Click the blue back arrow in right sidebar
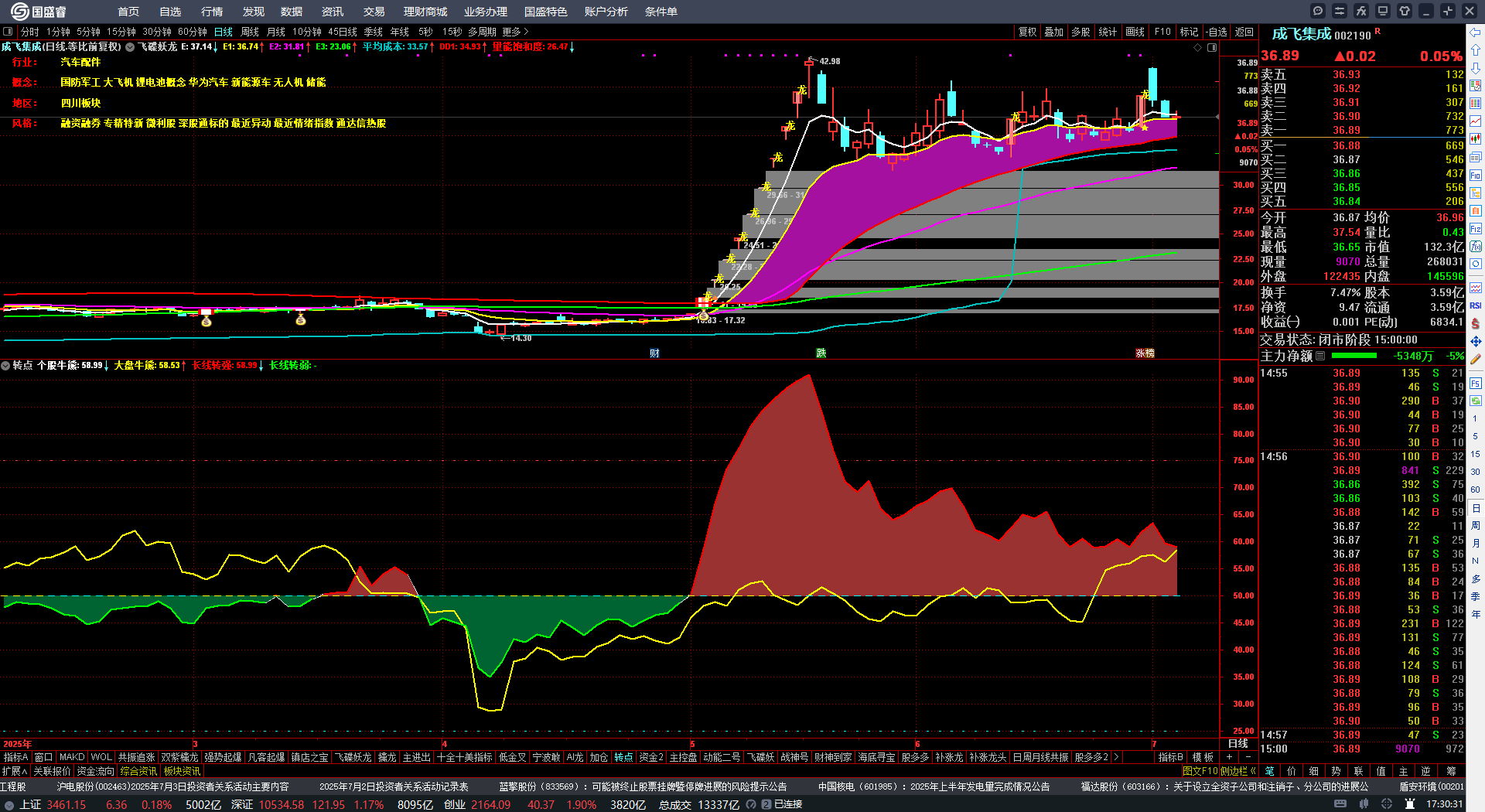 coord(1476,32)
